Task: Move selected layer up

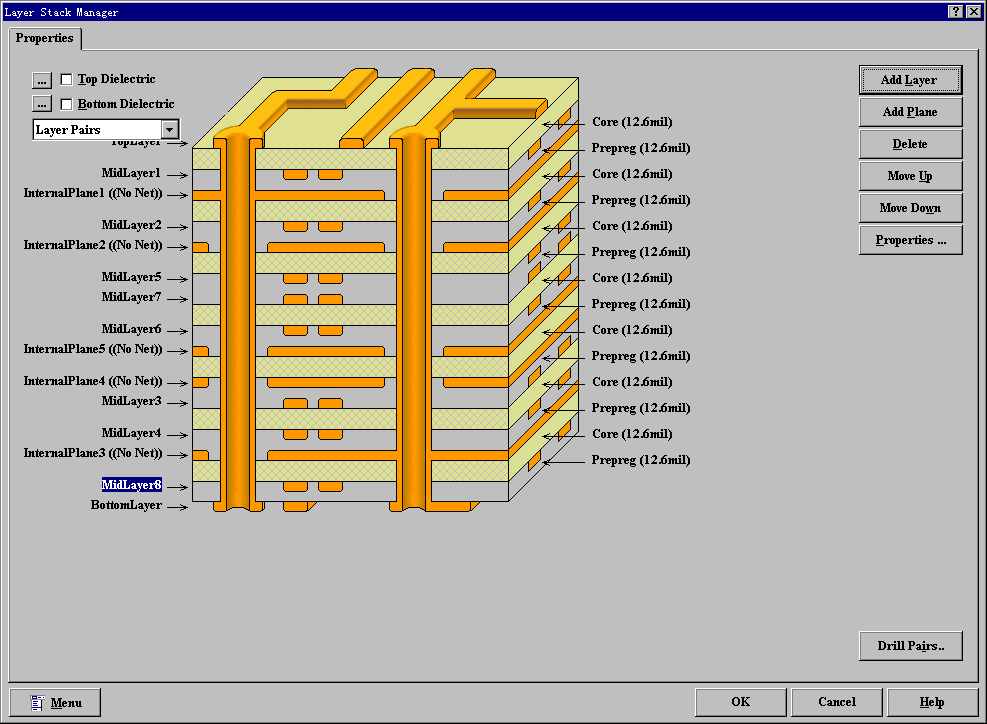Action: click(x=909, y=176)
